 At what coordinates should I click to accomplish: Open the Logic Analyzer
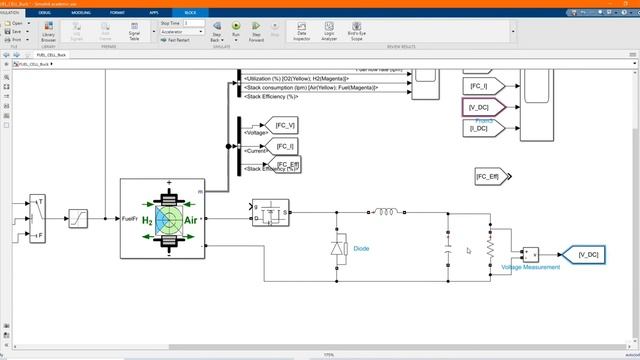[x=329, y=31]
